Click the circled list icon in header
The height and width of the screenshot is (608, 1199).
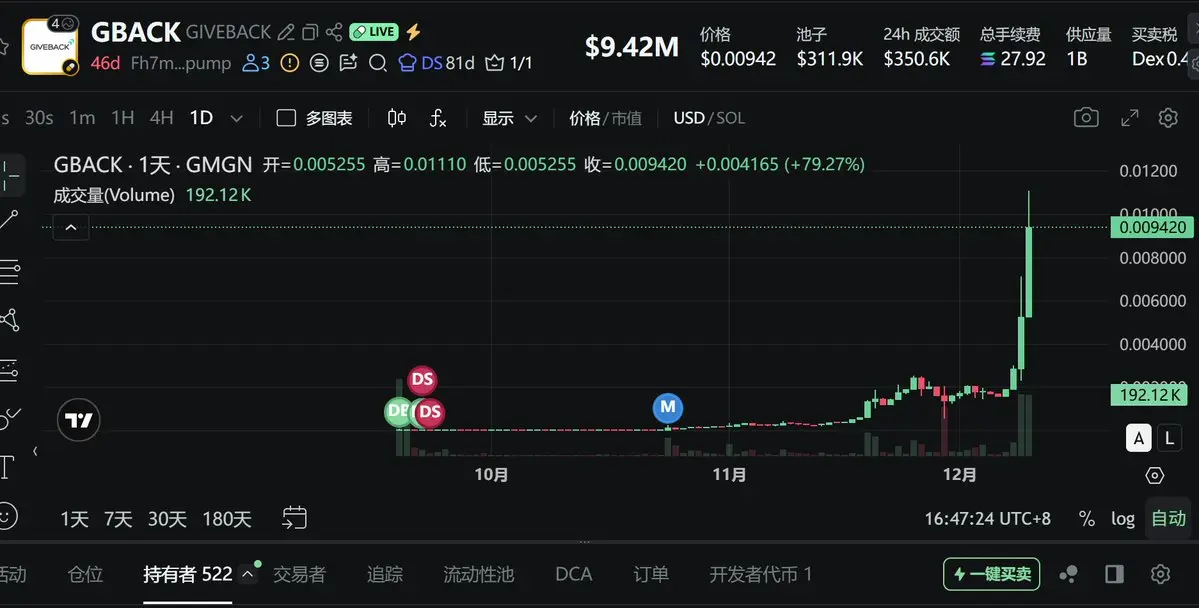pyautogui.click(x=319, y=63)
